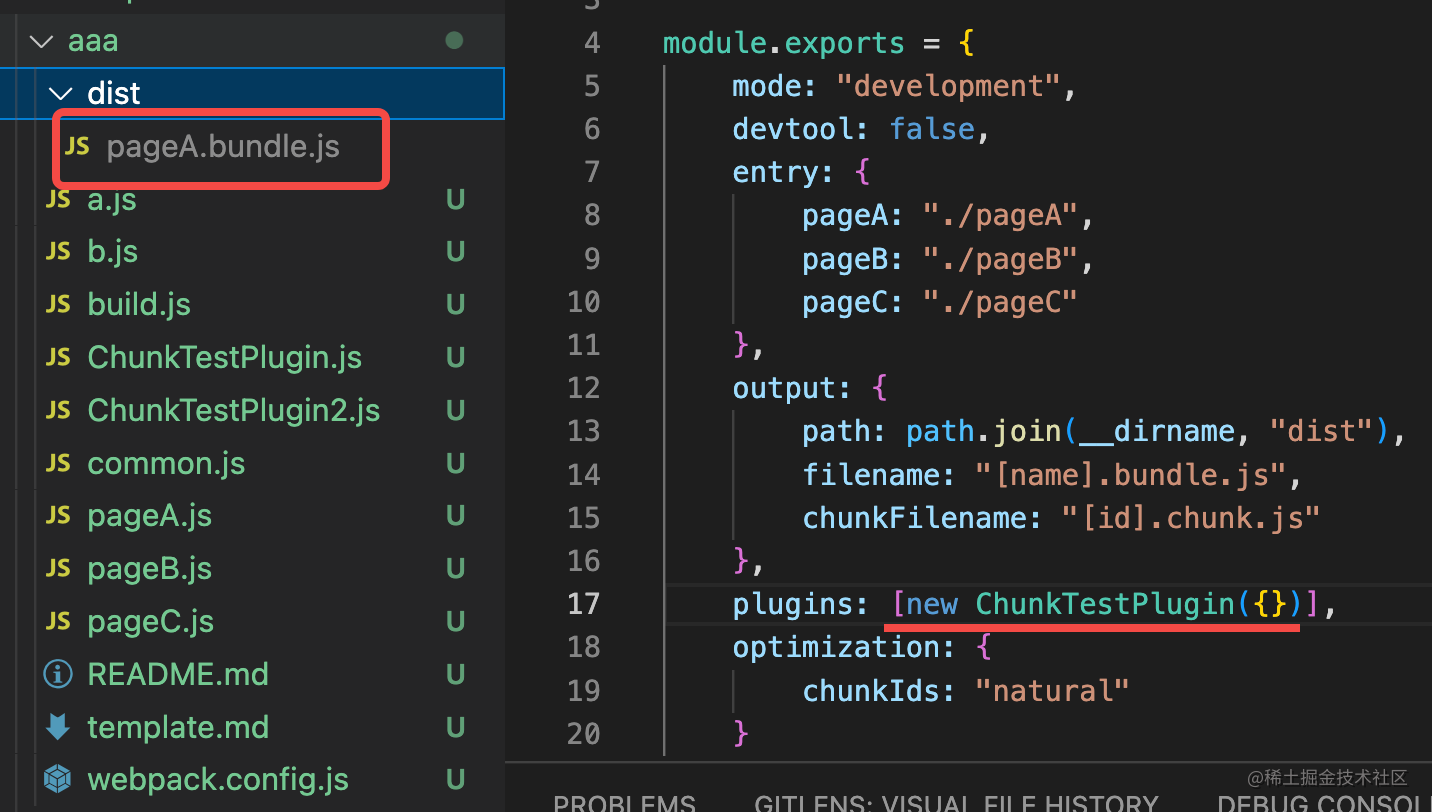Click ChunkTestPlugin in the plugins line
Viewport: 1432px width, 812px height.
(1105, 604)
